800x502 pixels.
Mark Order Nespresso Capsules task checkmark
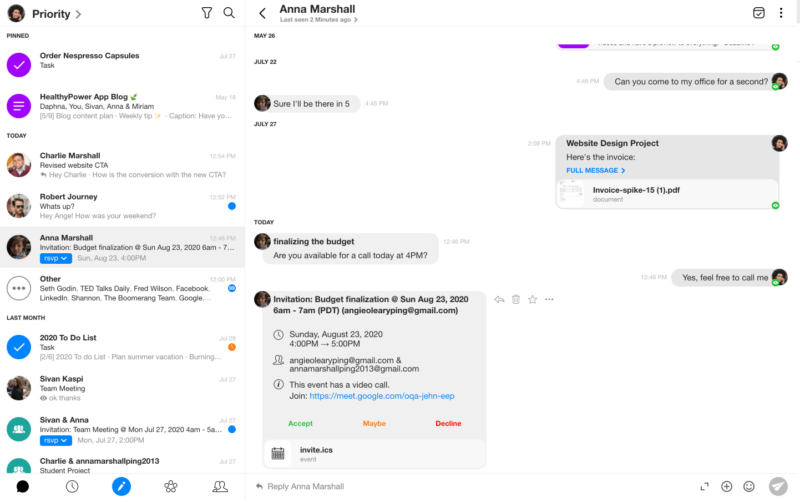point(19,65)
